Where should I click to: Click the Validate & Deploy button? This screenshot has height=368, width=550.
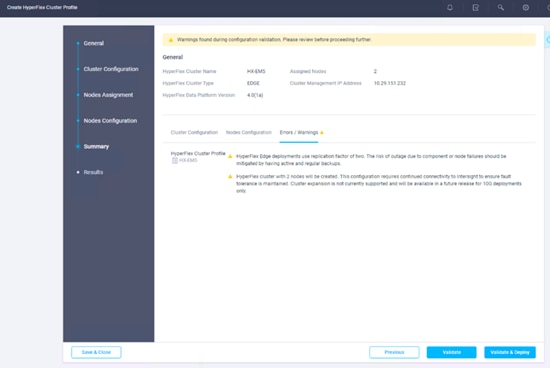pos(510,352)
